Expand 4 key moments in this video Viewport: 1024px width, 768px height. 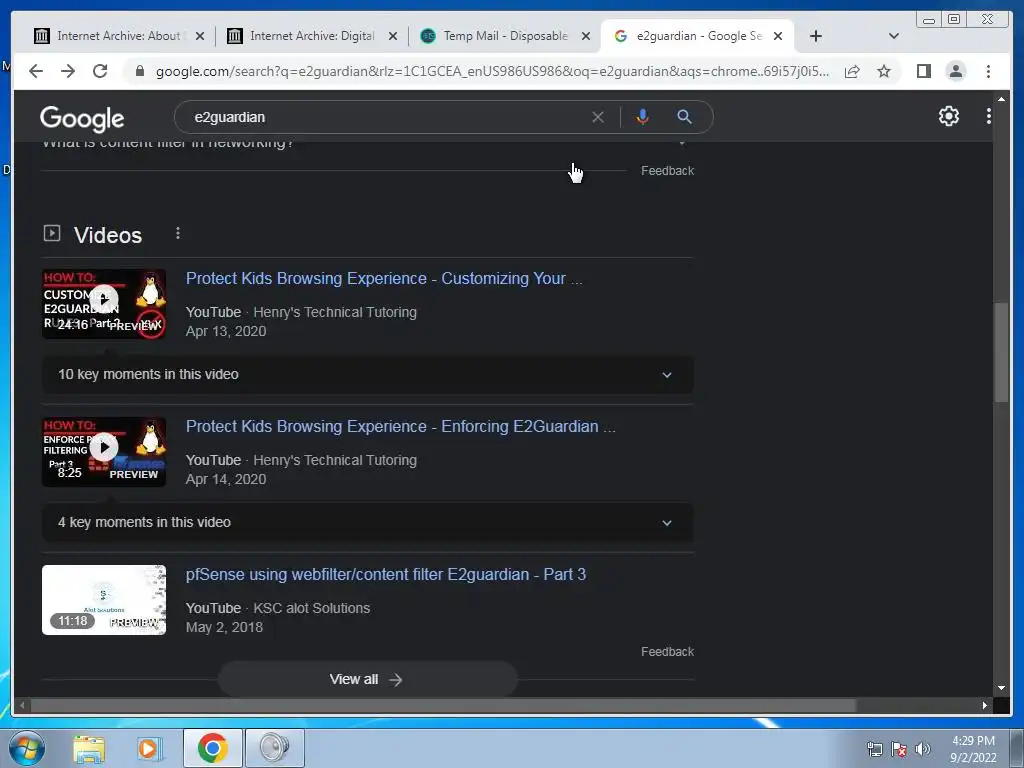(368, 522)
